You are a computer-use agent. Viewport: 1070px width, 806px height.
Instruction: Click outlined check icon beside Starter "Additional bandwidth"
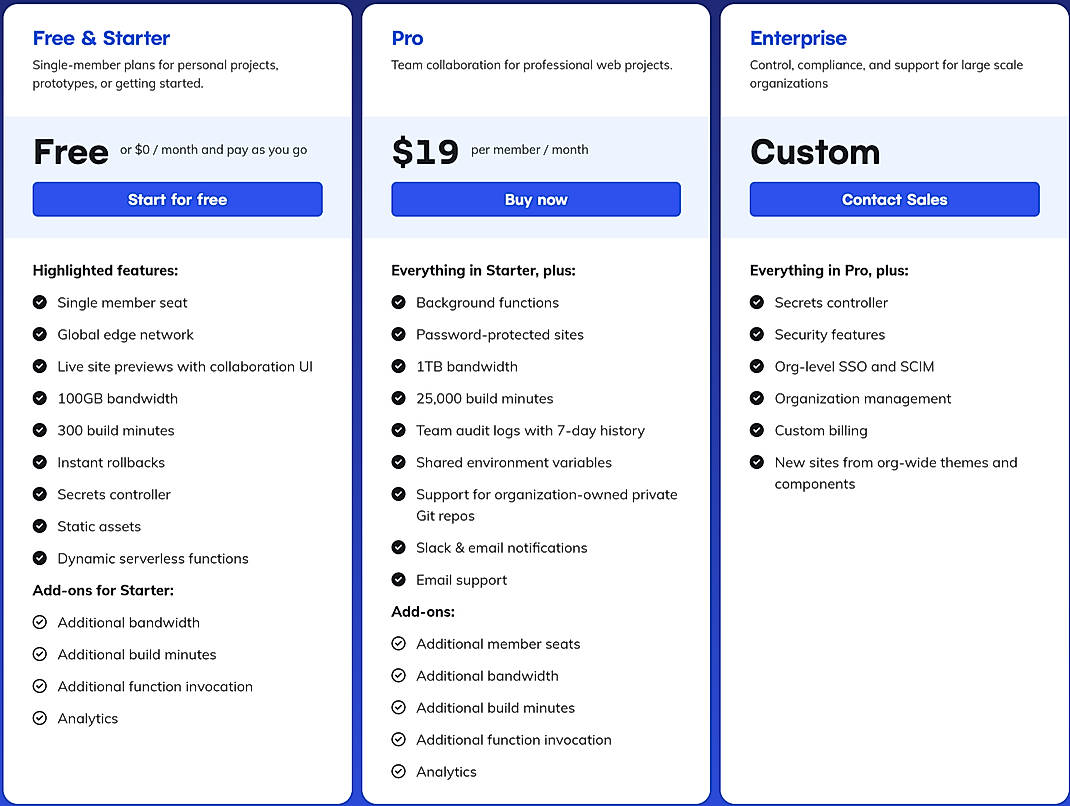coord(40,622)
